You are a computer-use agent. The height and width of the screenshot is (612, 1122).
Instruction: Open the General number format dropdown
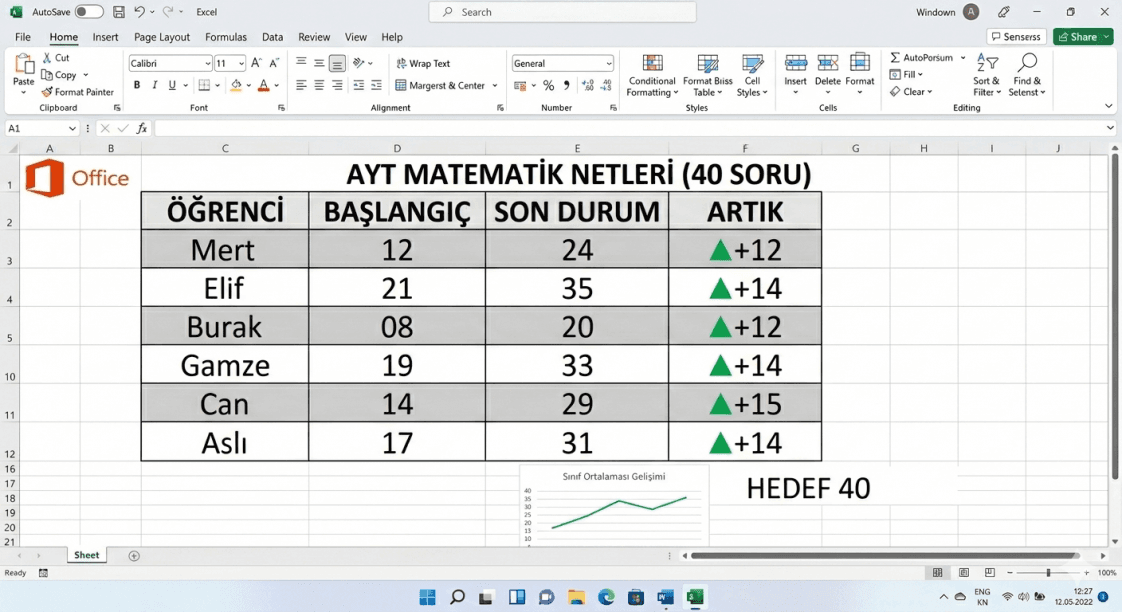tap(609, 64)
